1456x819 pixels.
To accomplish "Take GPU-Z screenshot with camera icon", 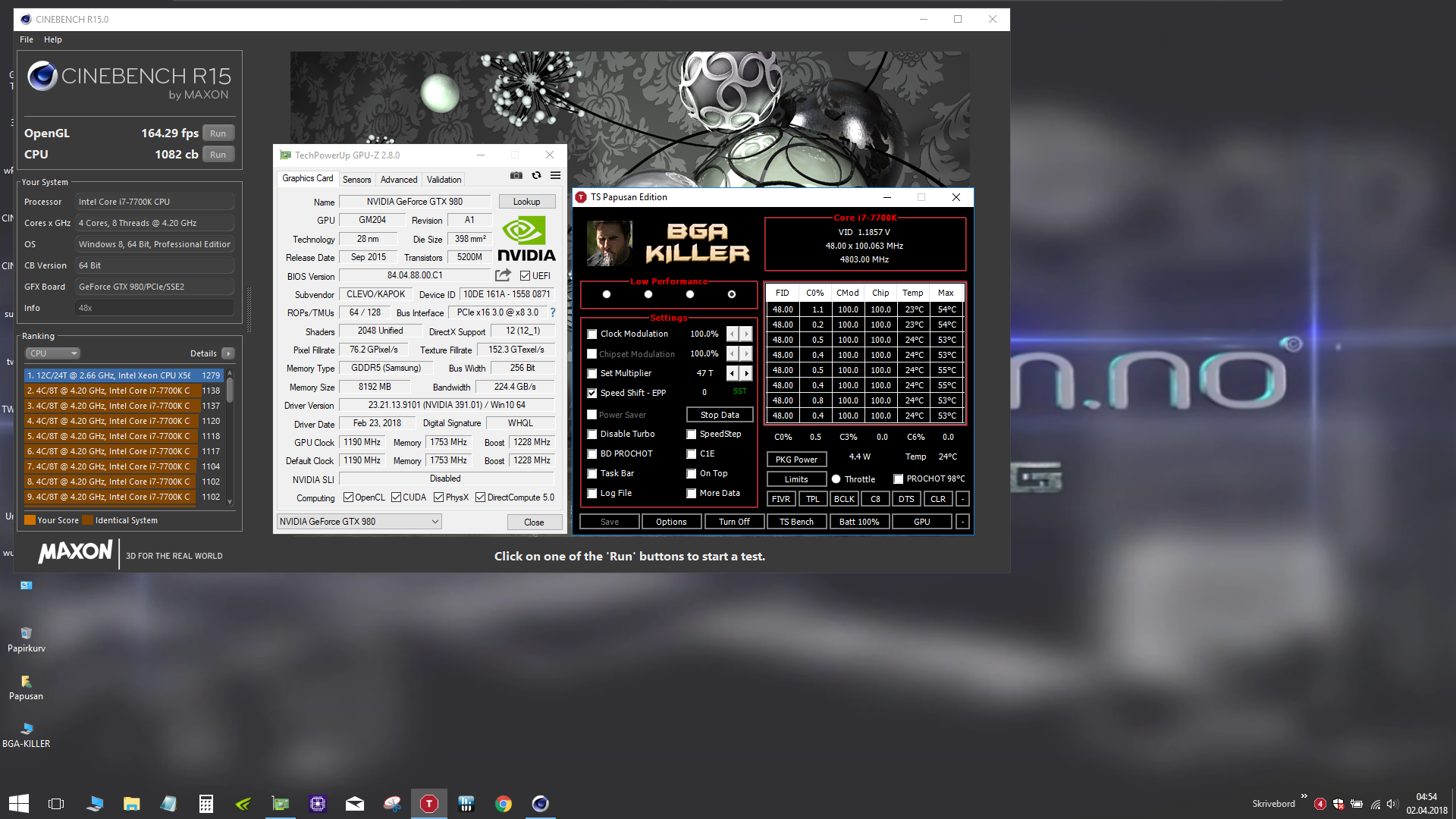I will click(516, 175).
